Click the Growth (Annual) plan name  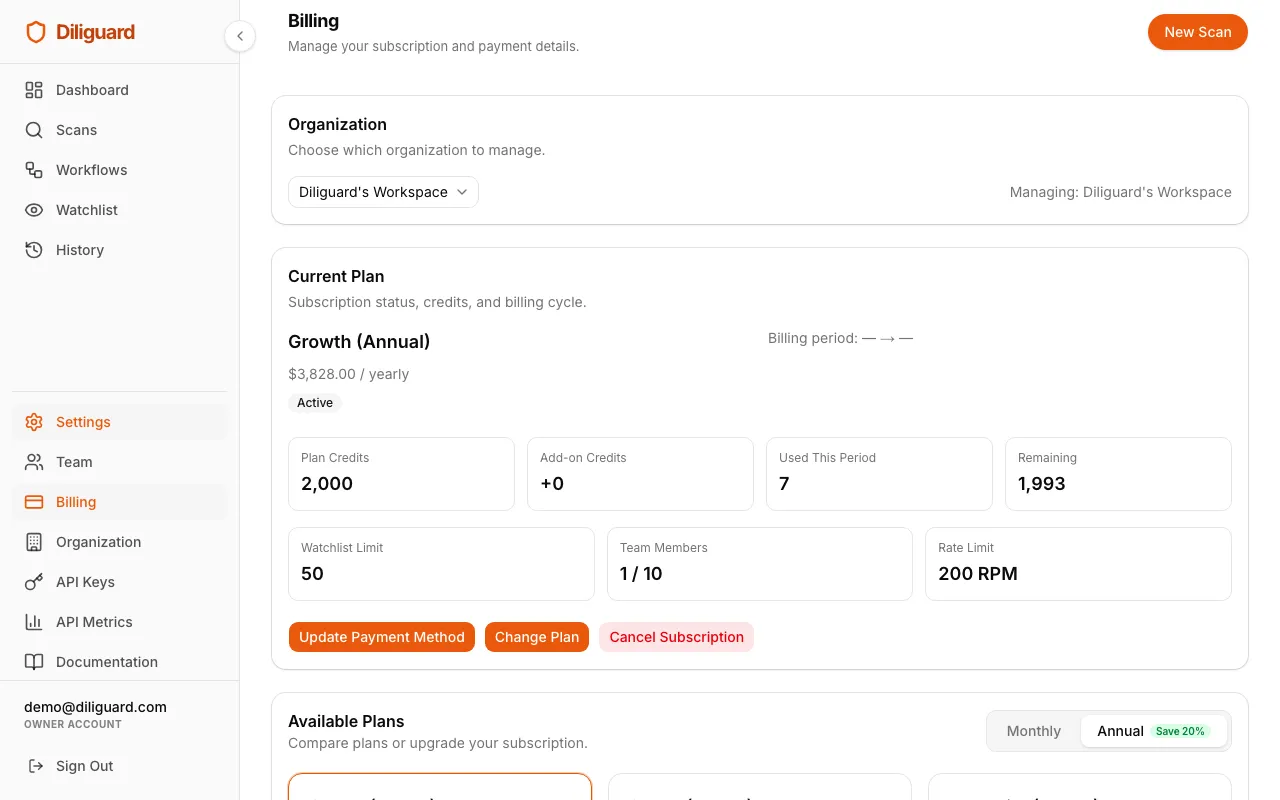pyautogui.click(x=359, y=342)
